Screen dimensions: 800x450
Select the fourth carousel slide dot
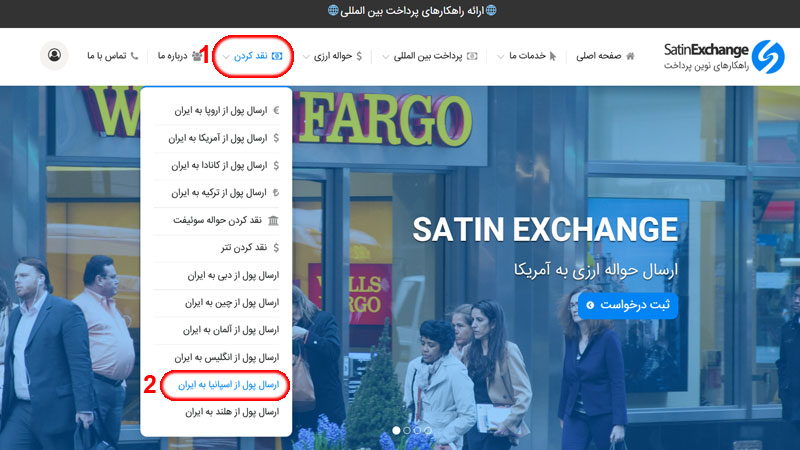click(428, 431)
